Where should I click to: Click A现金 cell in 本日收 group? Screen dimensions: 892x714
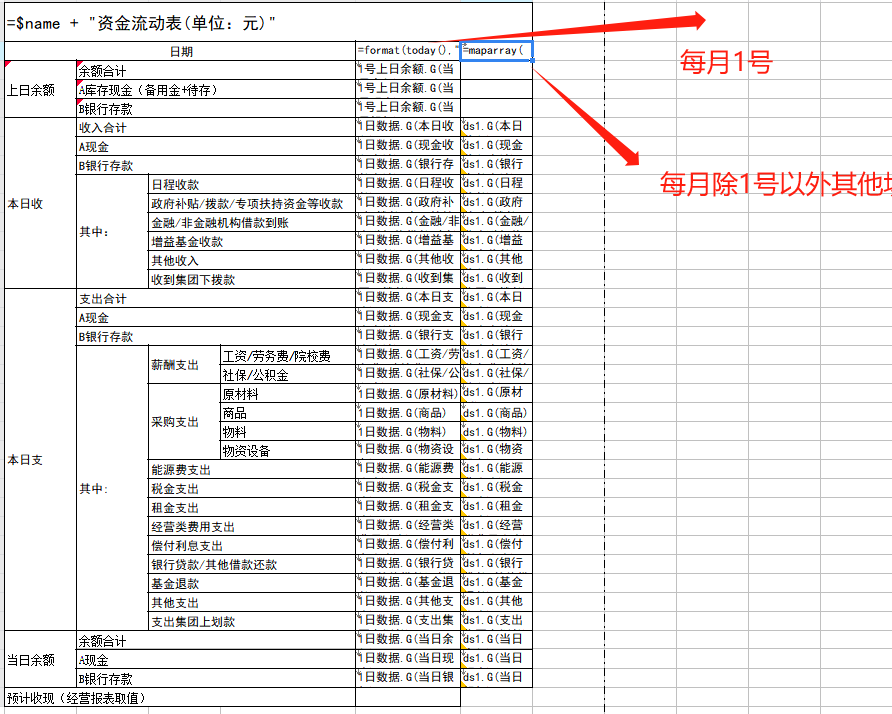pos(216,146)
